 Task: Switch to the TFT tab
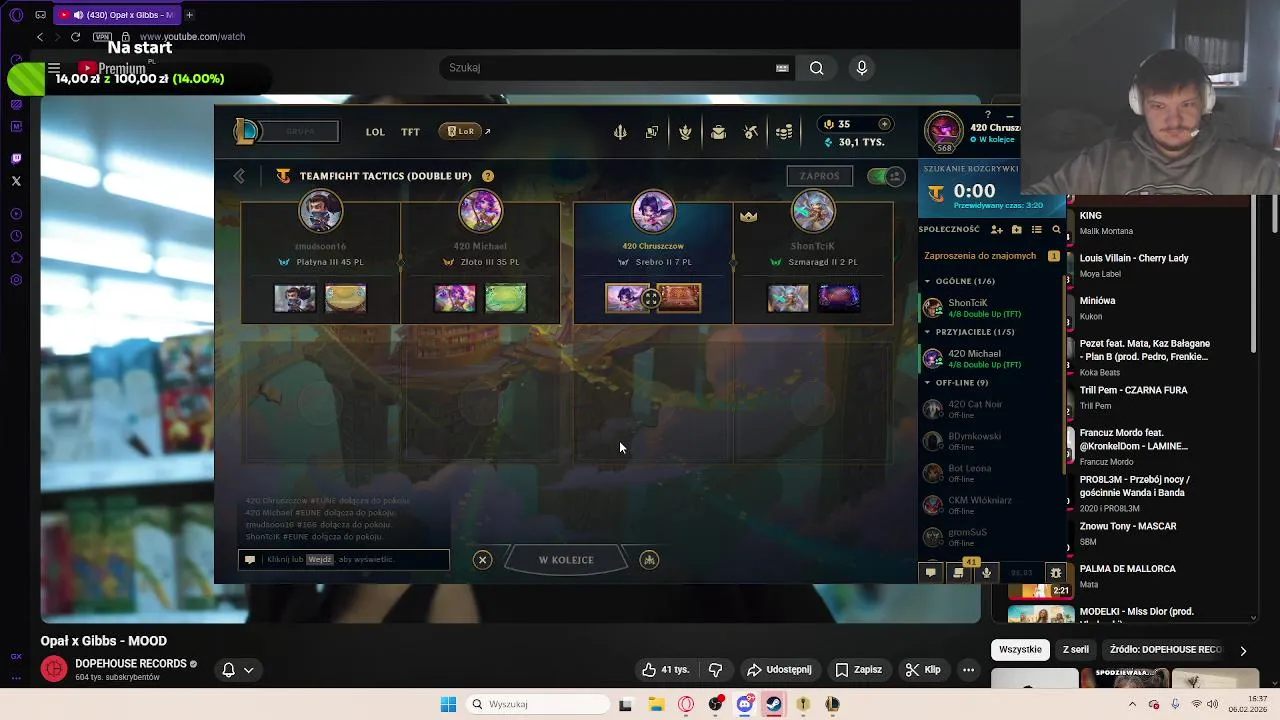pos(410,132)
